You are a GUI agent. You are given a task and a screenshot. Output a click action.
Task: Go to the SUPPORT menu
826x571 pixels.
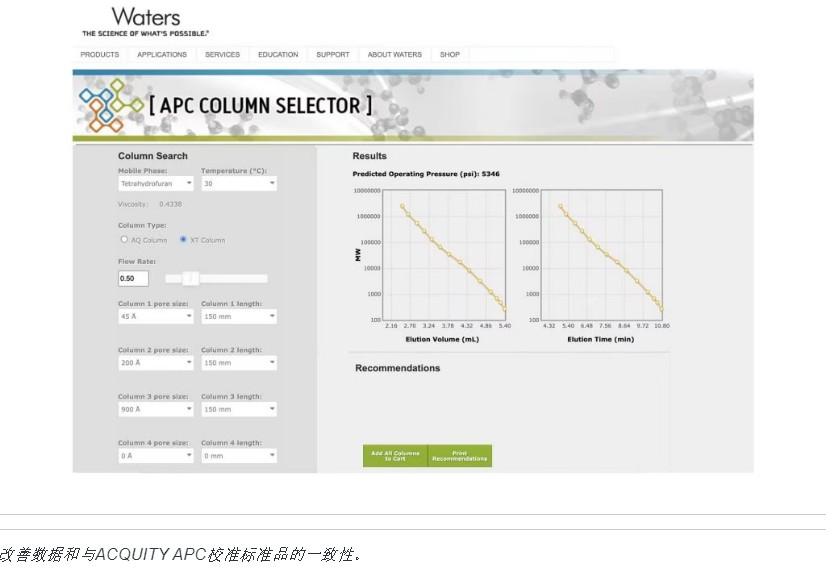tap(333, 55)
